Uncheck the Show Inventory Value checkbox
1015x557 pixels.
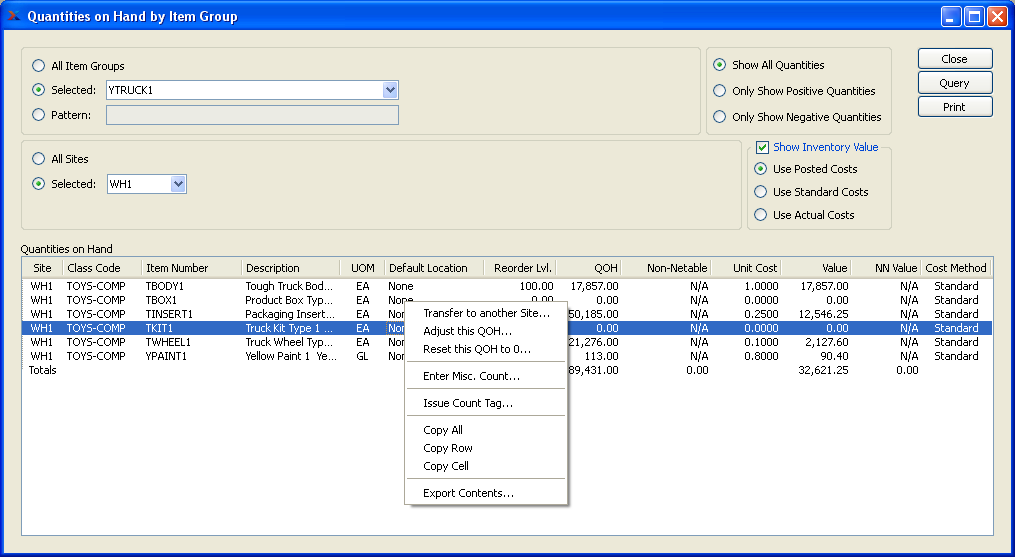(762, 147)
